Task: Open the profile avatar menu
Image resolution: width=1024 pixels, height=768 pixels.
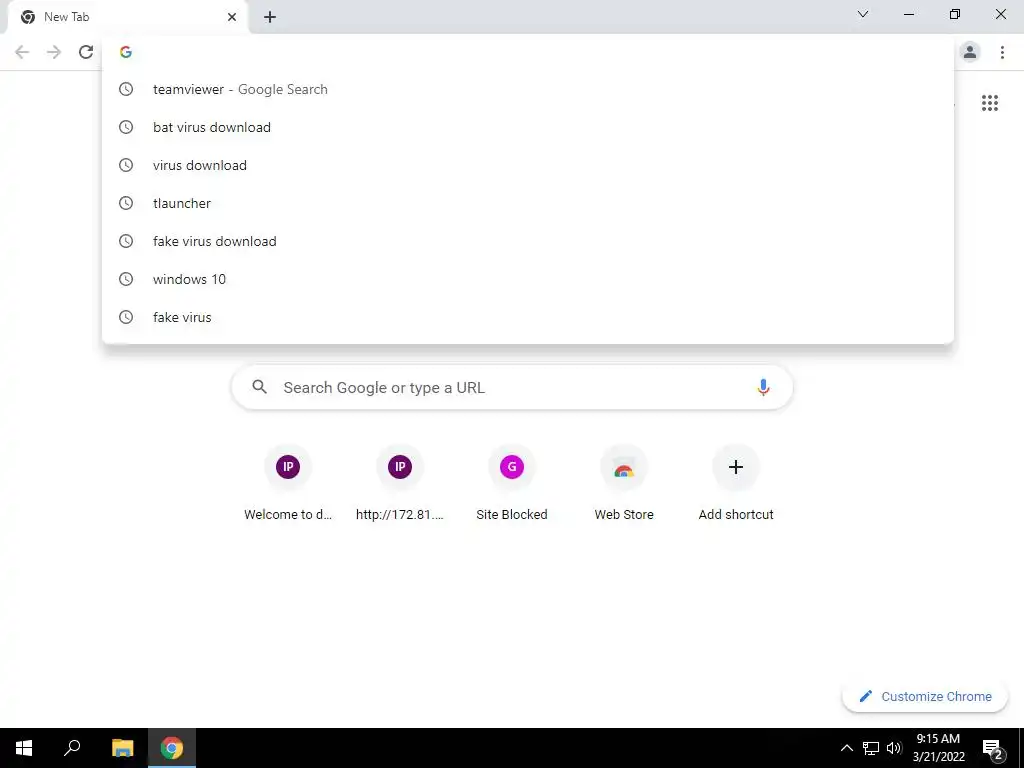Action: click(970, 52)
